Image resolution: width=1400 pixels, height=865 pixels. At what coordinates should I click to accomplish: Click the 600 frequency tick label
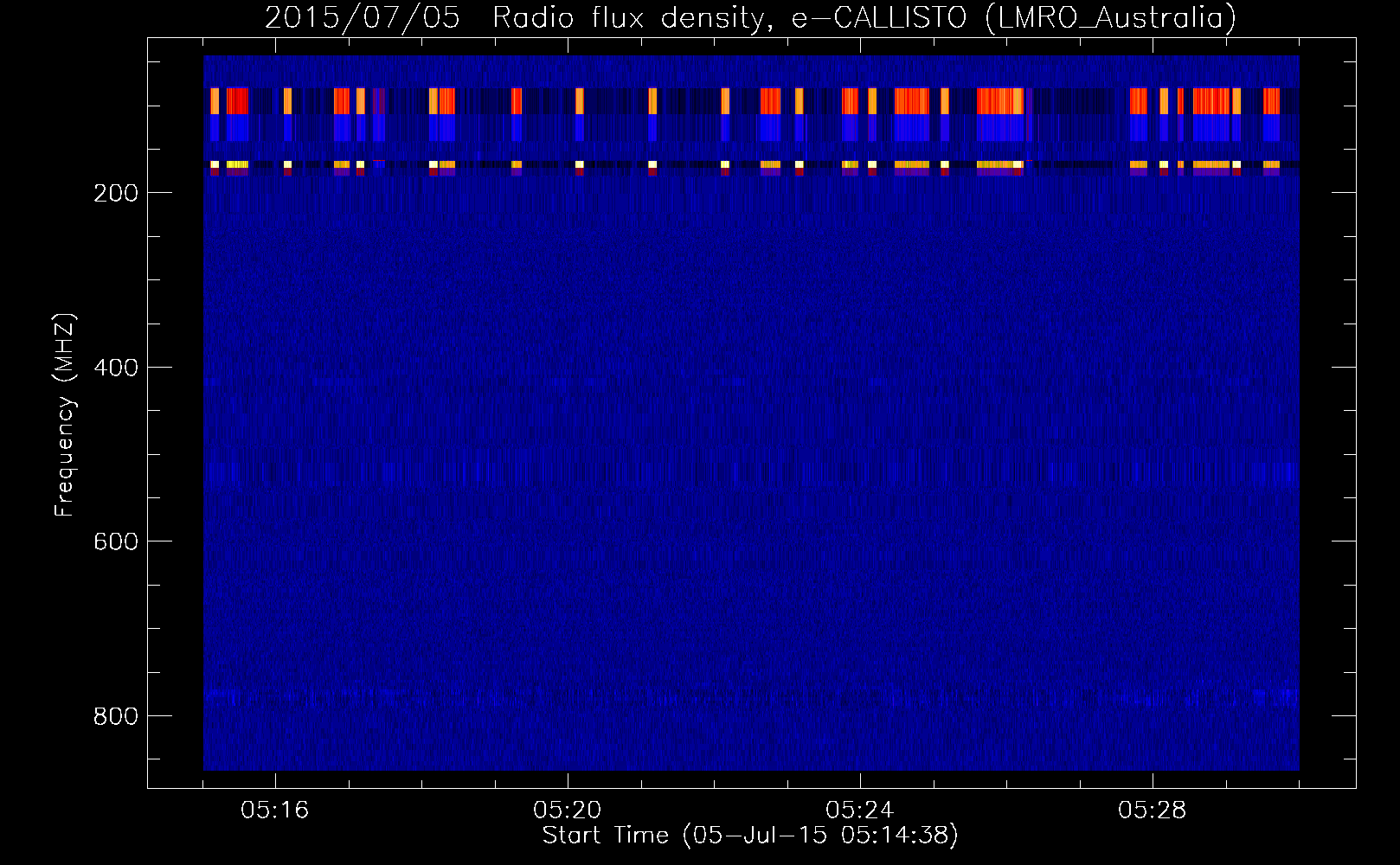[115, 541]
